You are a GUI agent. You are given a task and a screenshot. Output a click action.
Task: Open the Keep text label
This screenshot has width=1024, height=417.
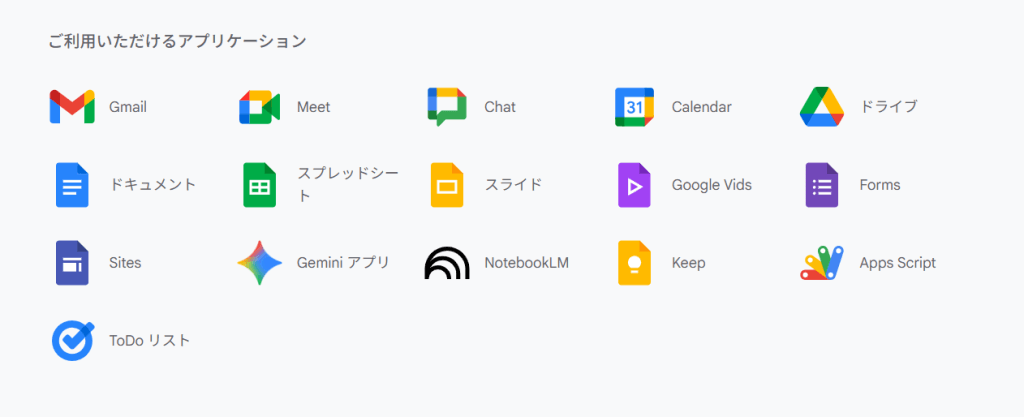tap(689, 264)
